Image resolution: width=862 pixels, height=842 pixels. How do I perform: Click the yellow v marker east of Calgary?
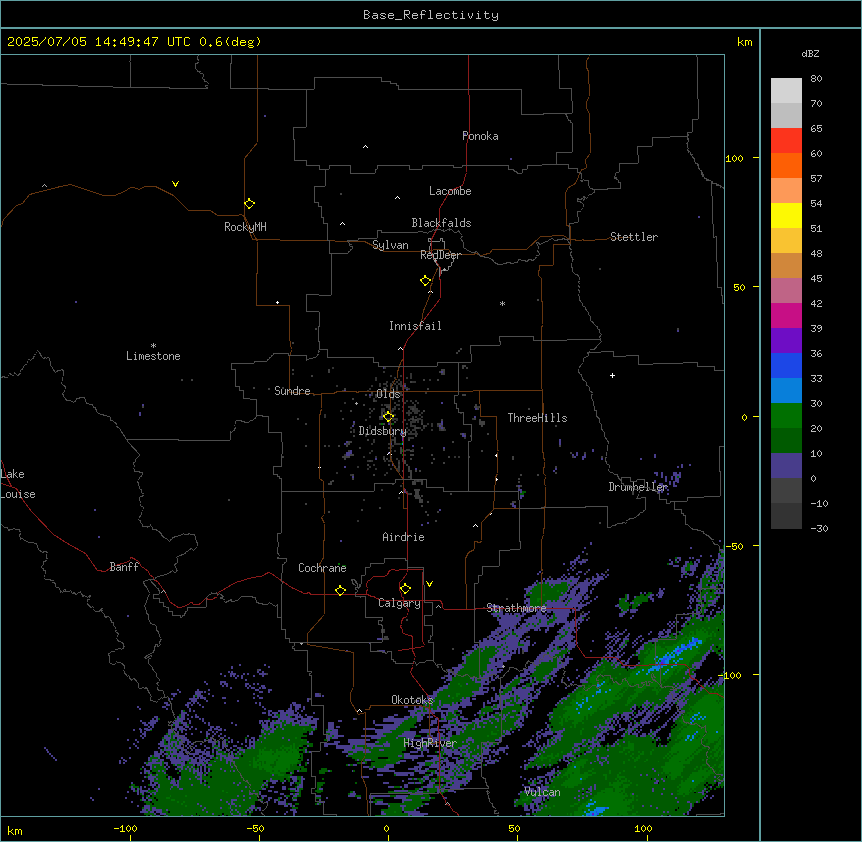(429, 584)
